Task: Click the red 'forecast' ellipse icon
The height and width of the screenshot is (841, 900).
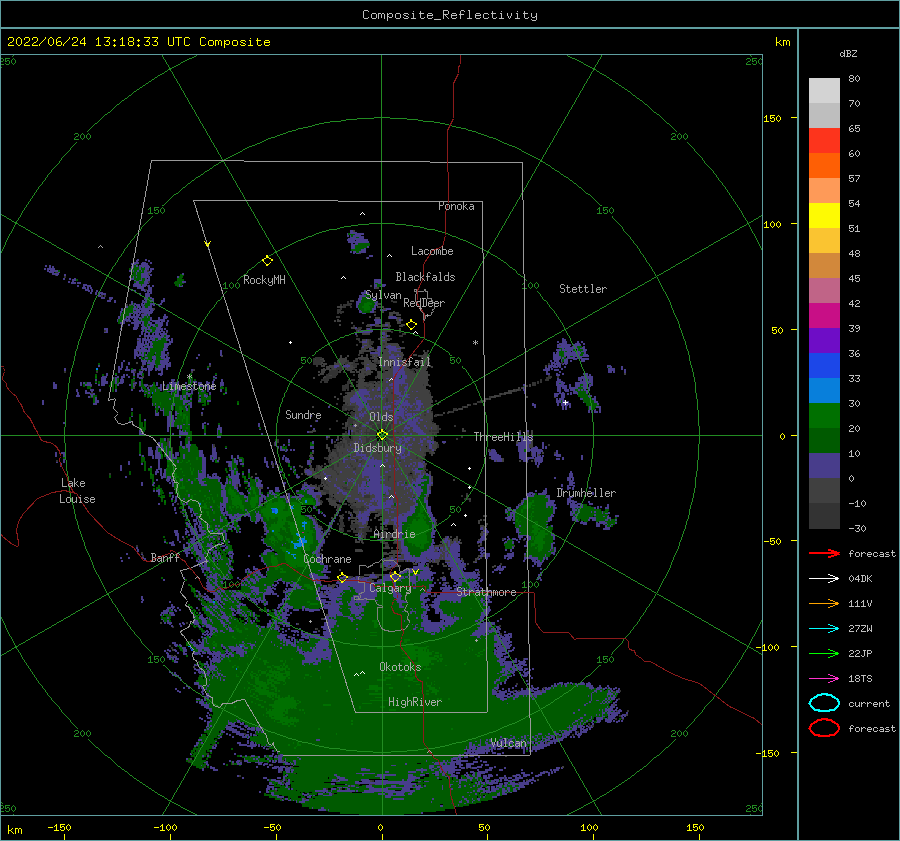Action: 824,728
